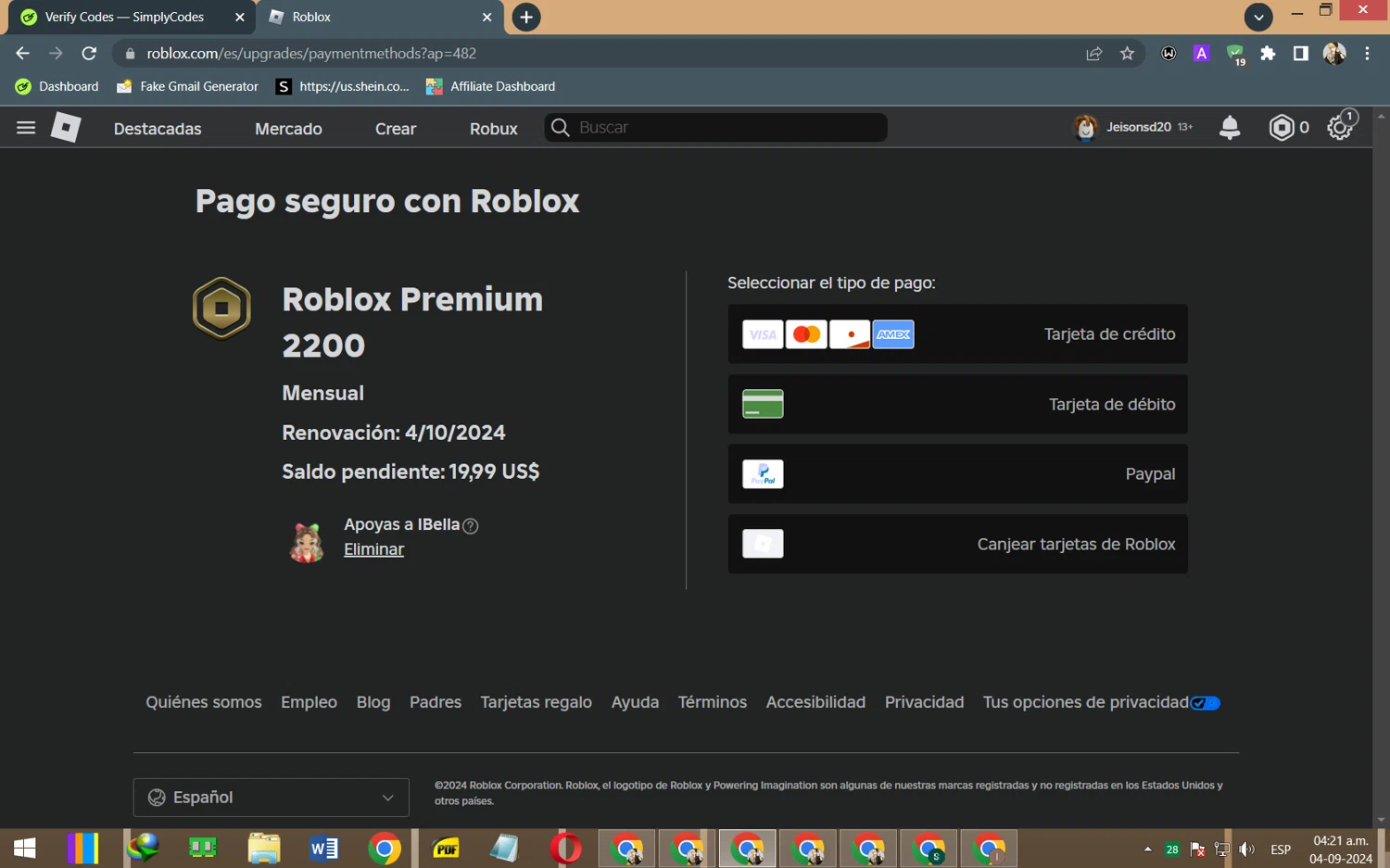Open Destacadas in the navbar
This screenshot has height=868, width=1390.
pos(158,129)
